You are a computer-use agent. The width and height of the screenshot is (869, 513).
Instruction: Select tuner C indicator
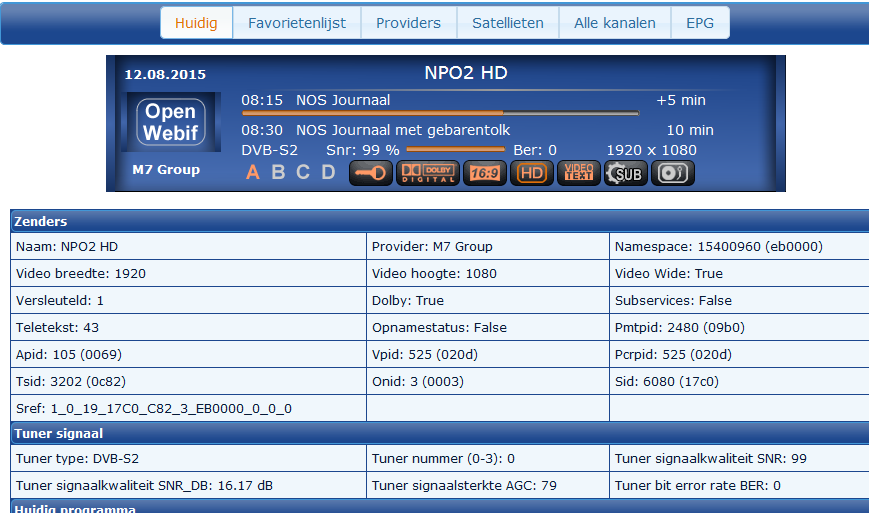point(303,172)
